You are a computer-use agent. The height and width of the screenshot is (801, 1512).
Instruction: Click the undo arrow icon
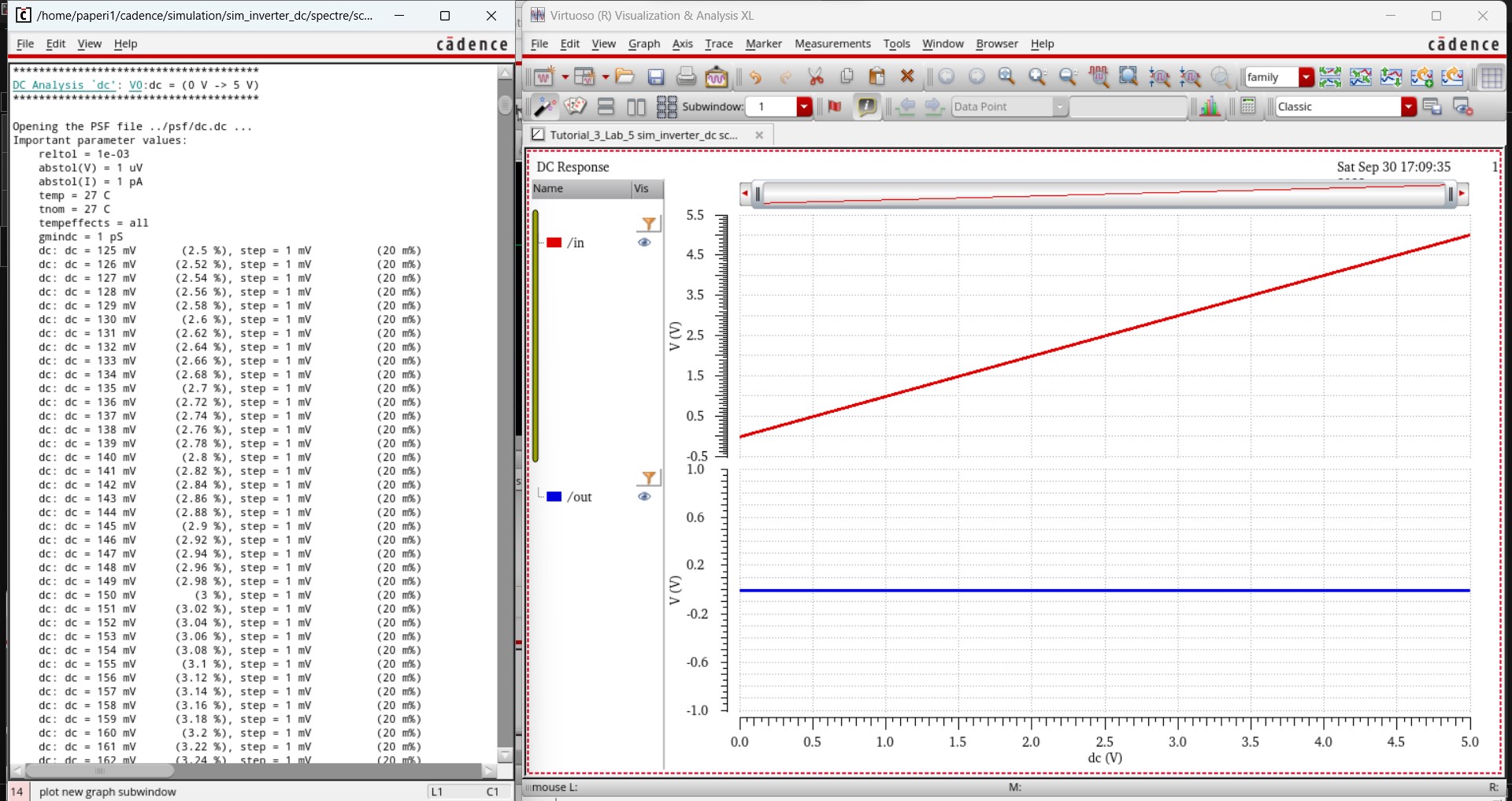coord(756,76)
